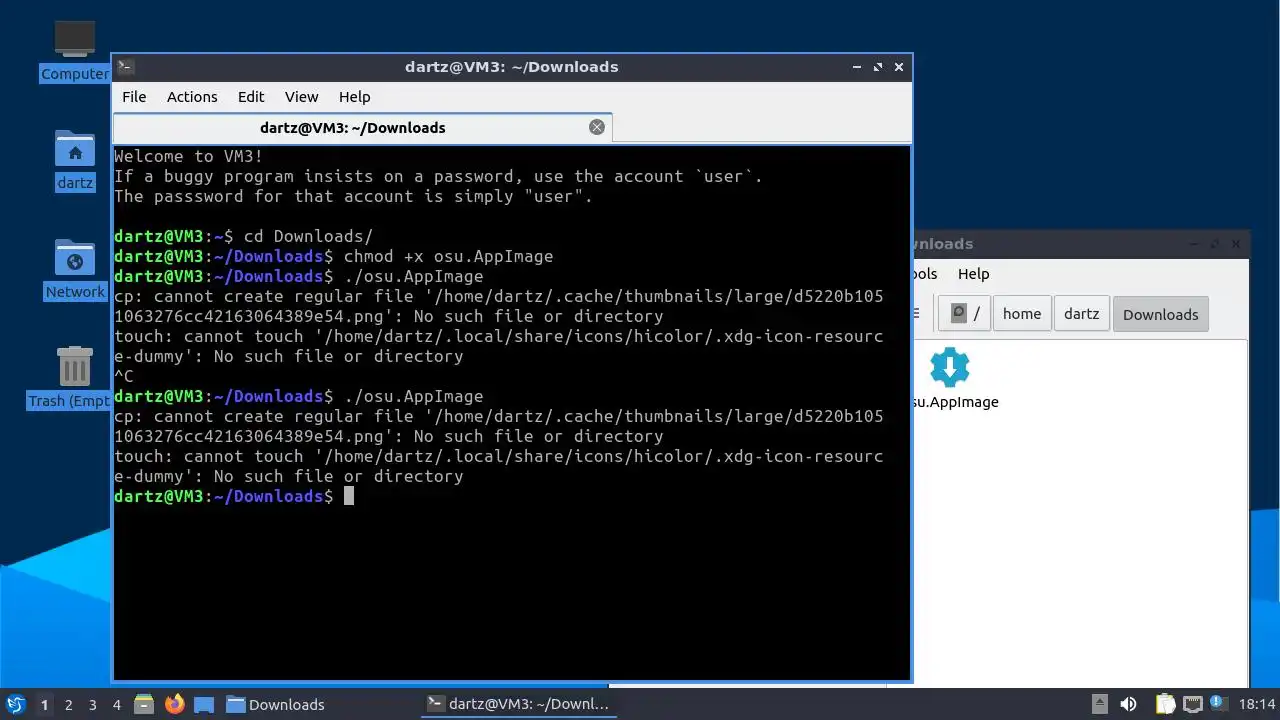Screen dimensions: 1280x720
Task: Open the Lubuntu start menu icon
Action: (x=15, y=704)
